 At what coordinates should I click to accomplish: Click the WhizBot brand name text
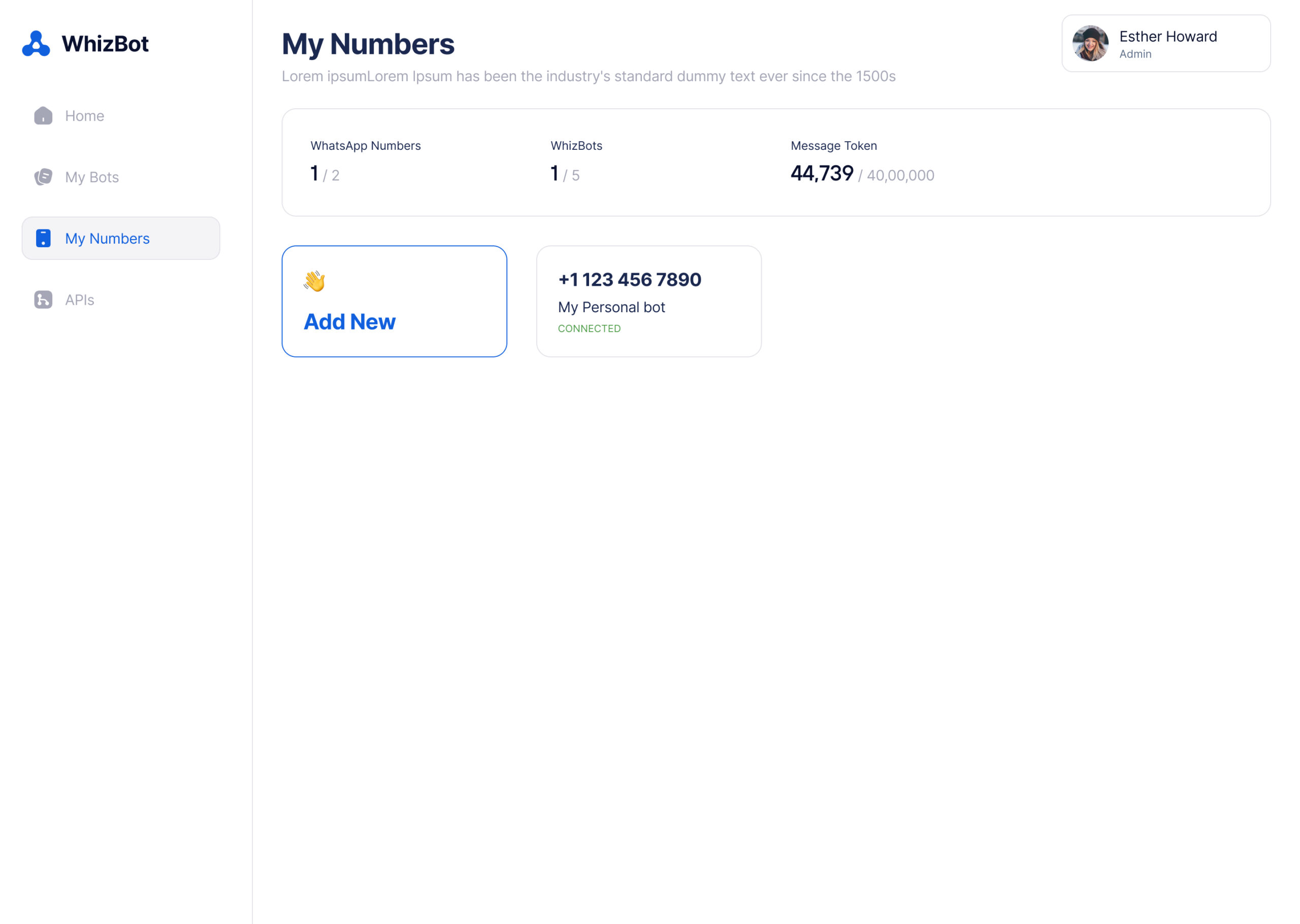[105, 44]
